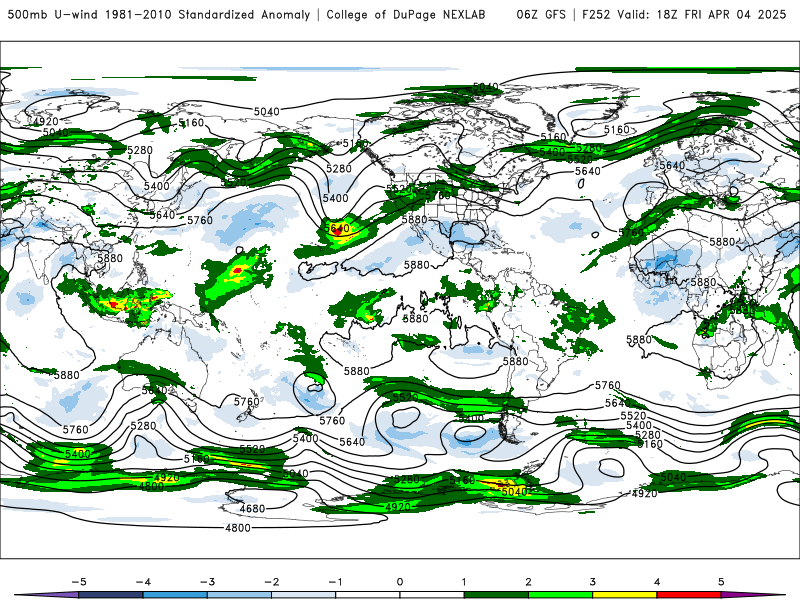The image size is (800, 600).
Task: Click the dark green 1 to 2 colorbar segment
Action: pos(496,595)
